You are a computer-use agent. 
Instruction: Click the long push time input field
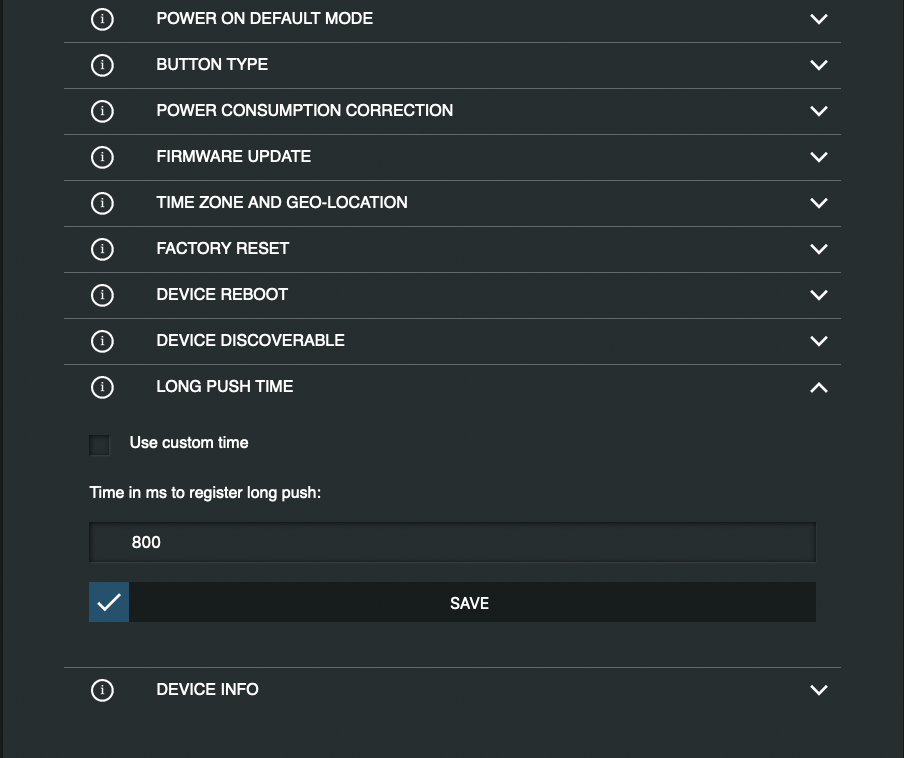(452, 542)
